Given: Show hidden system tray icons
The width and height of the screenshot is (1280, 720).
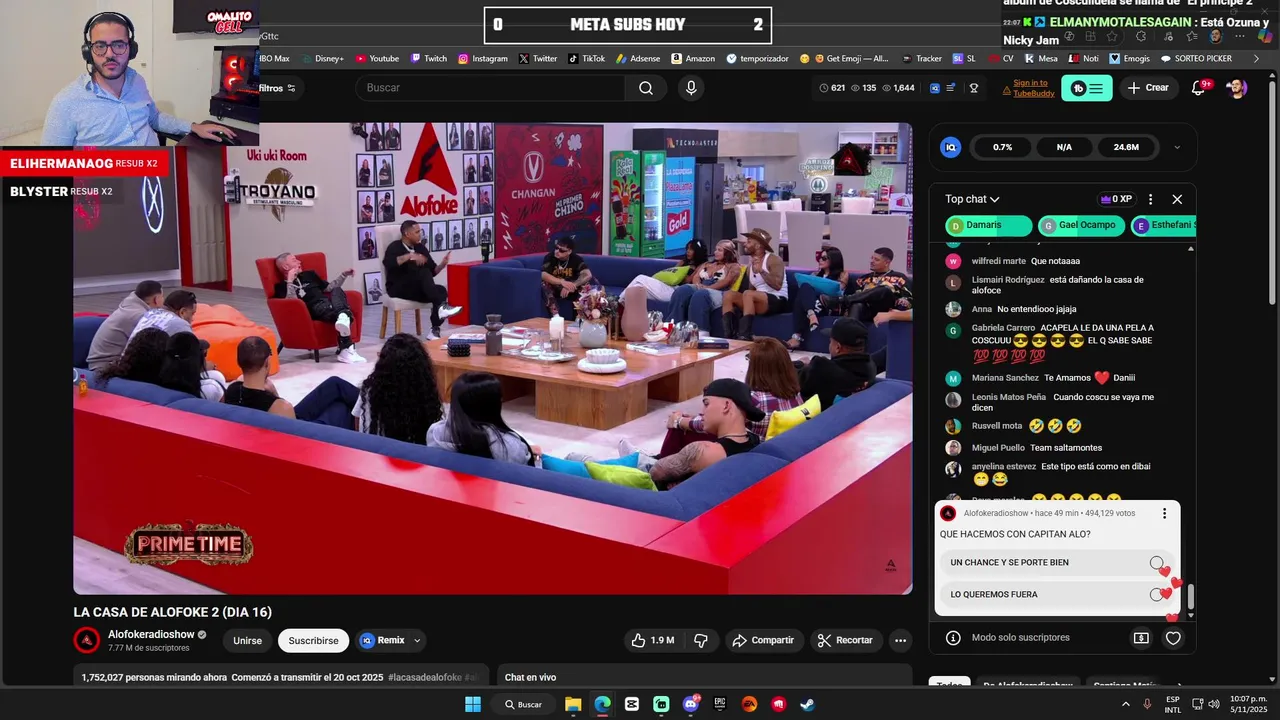Looking at the screenshot, I should click(1127, 704).
